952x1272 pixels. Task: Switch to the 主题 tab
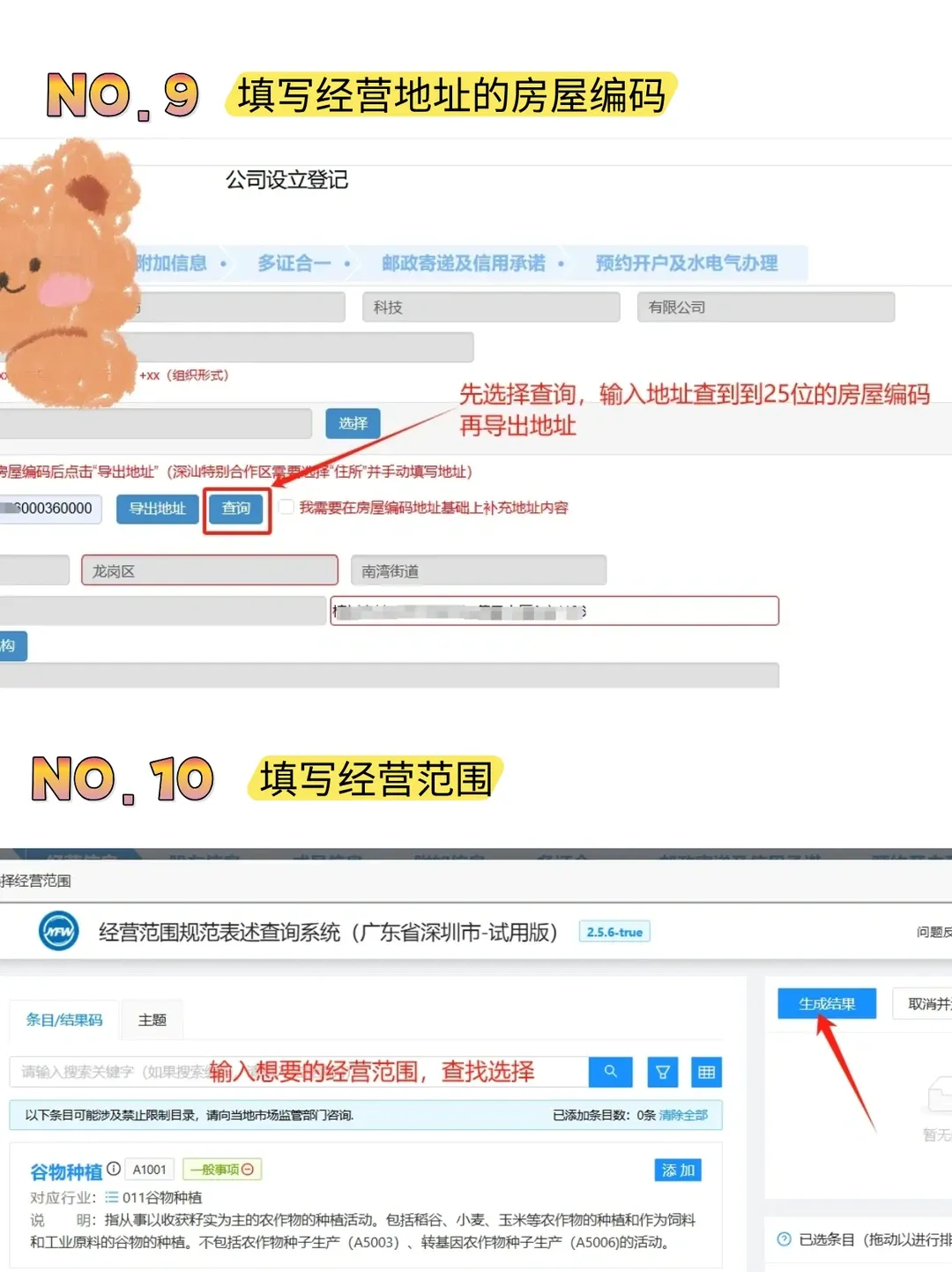coord(152,1019)
